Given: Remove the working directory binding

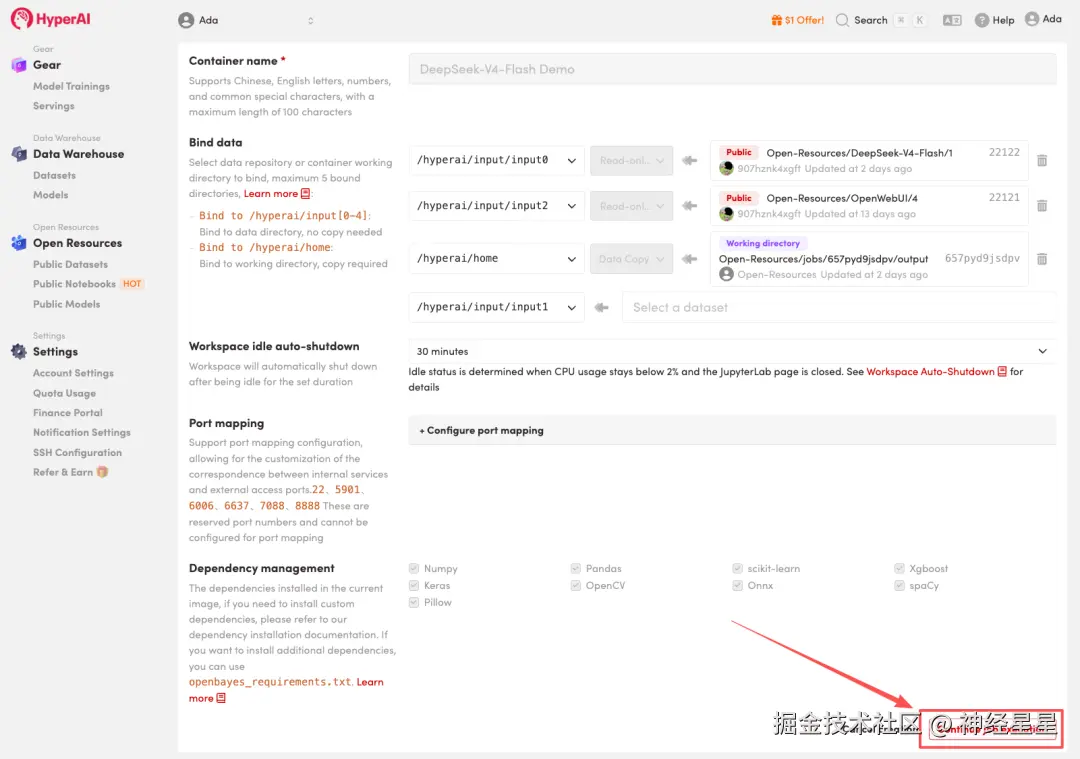Looking at the screenshot, I should pos(1042,259).
